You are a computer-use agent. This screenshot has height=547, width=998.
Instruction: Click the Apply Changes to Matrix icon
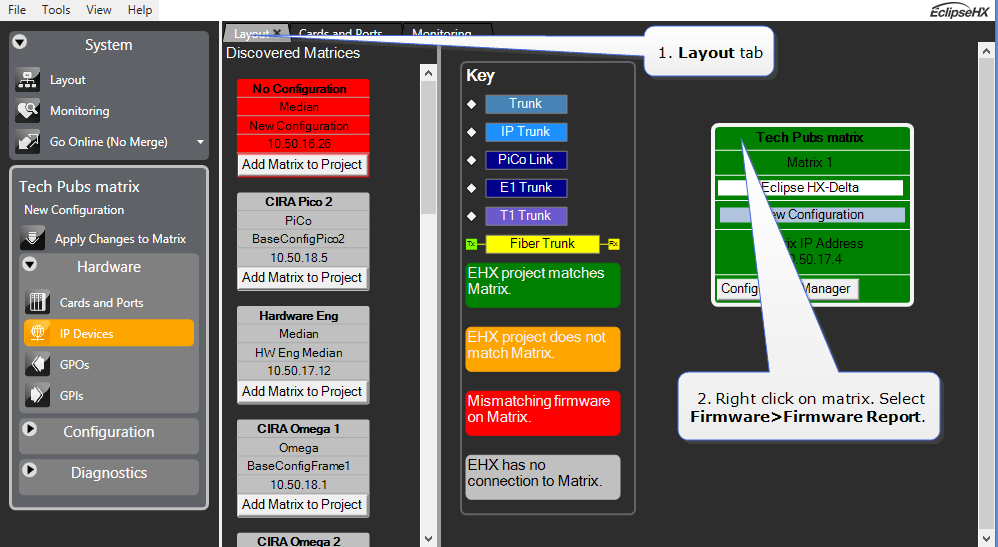point(34,239)
